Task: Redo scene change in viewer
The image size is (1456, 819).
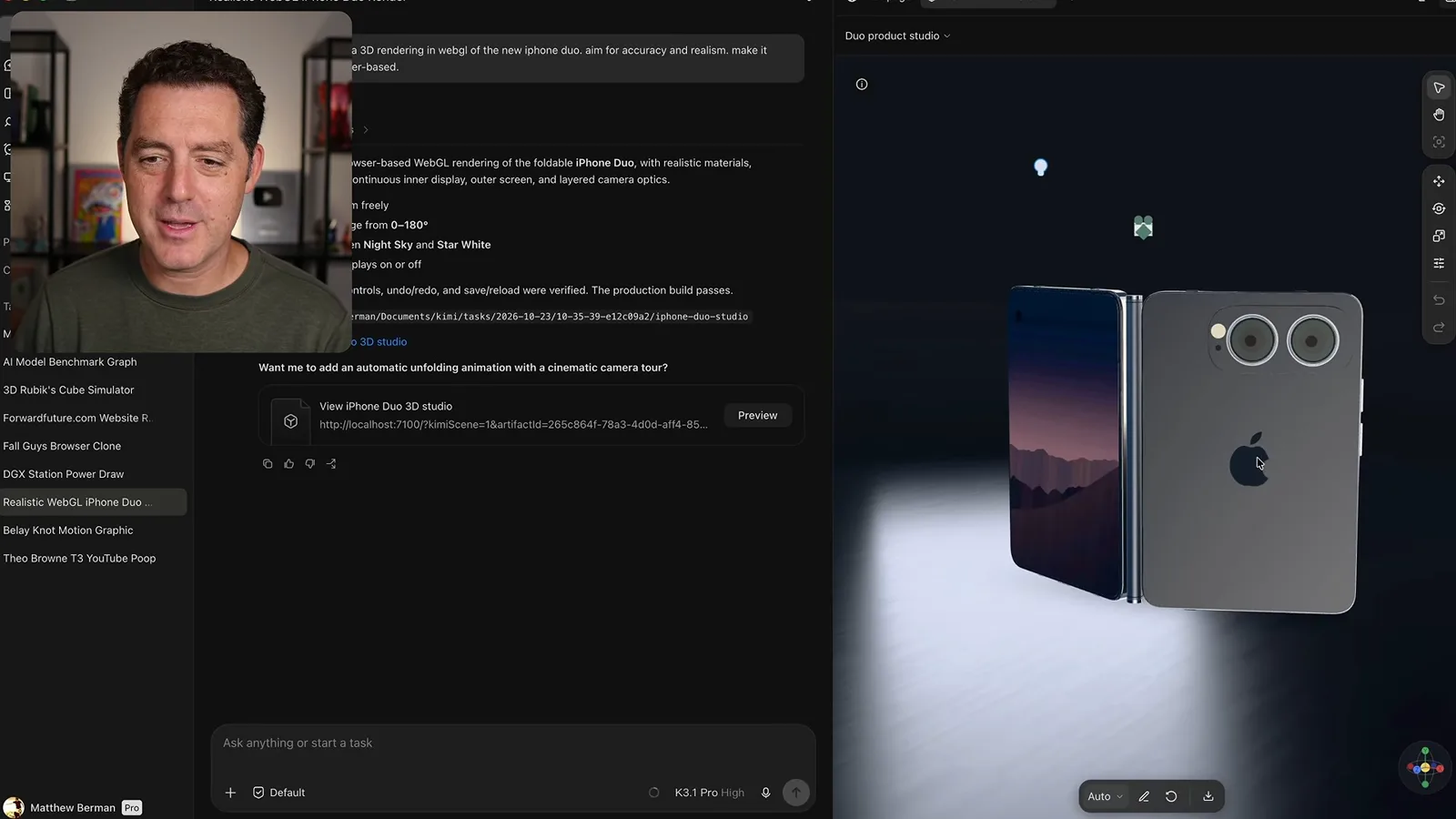Action: pos(1439,328)
